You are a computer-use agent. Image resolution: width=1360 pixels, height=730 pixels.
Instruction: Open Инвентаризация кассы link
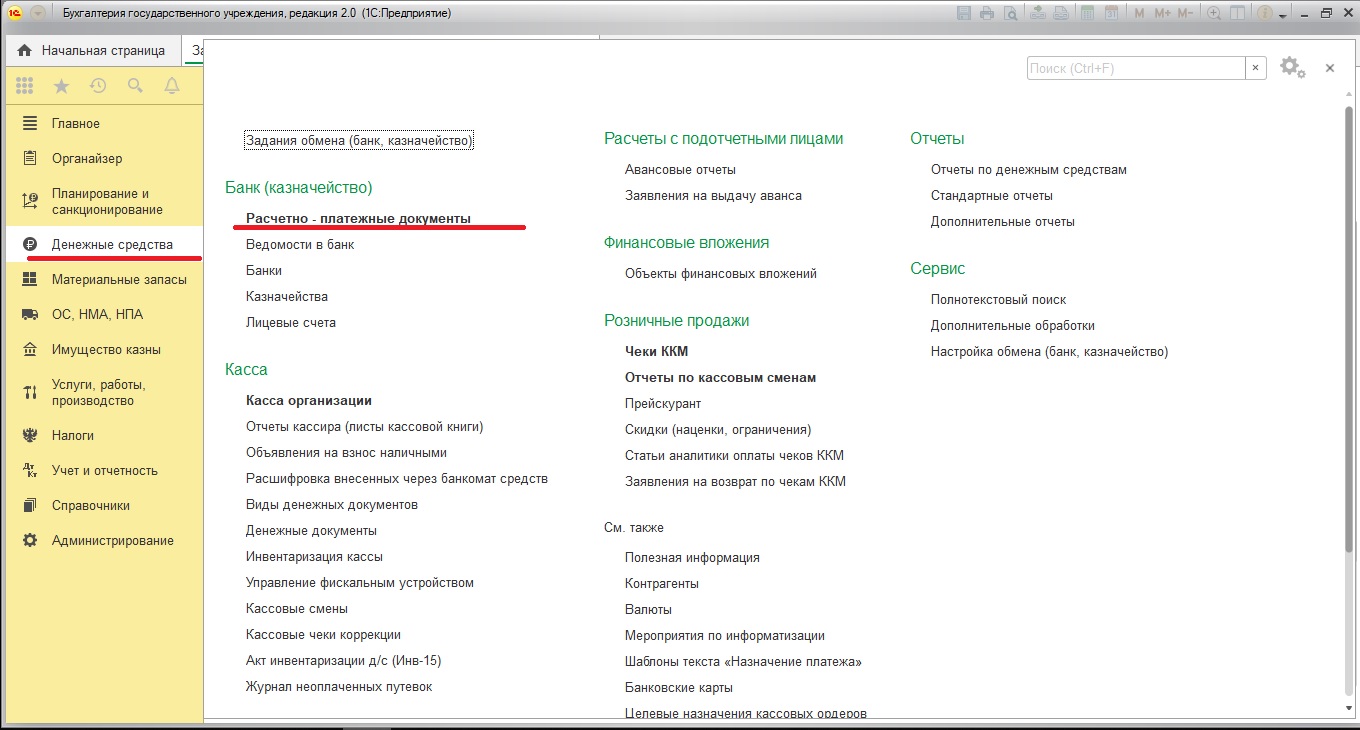(314, 556)
